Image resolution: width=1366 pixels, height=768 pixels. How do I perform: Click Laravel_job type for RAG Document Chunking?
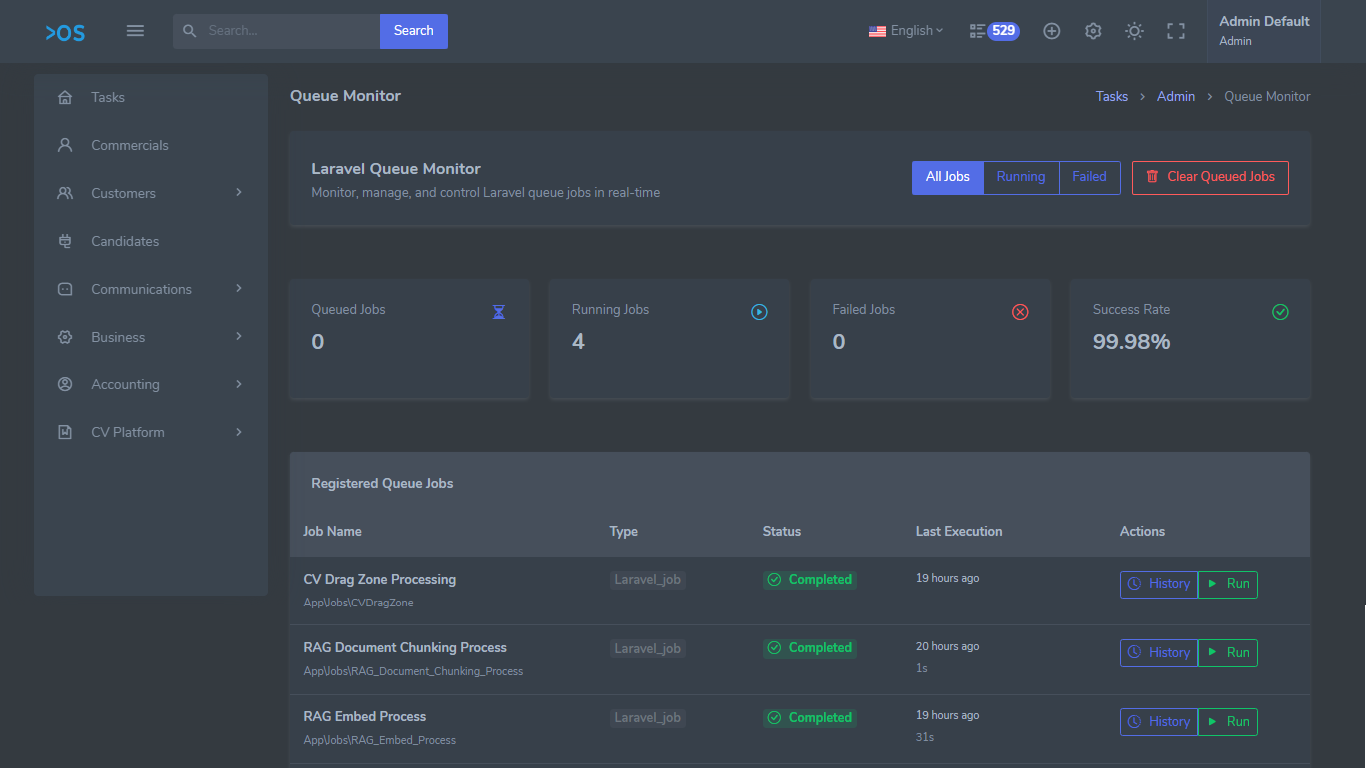648,648
